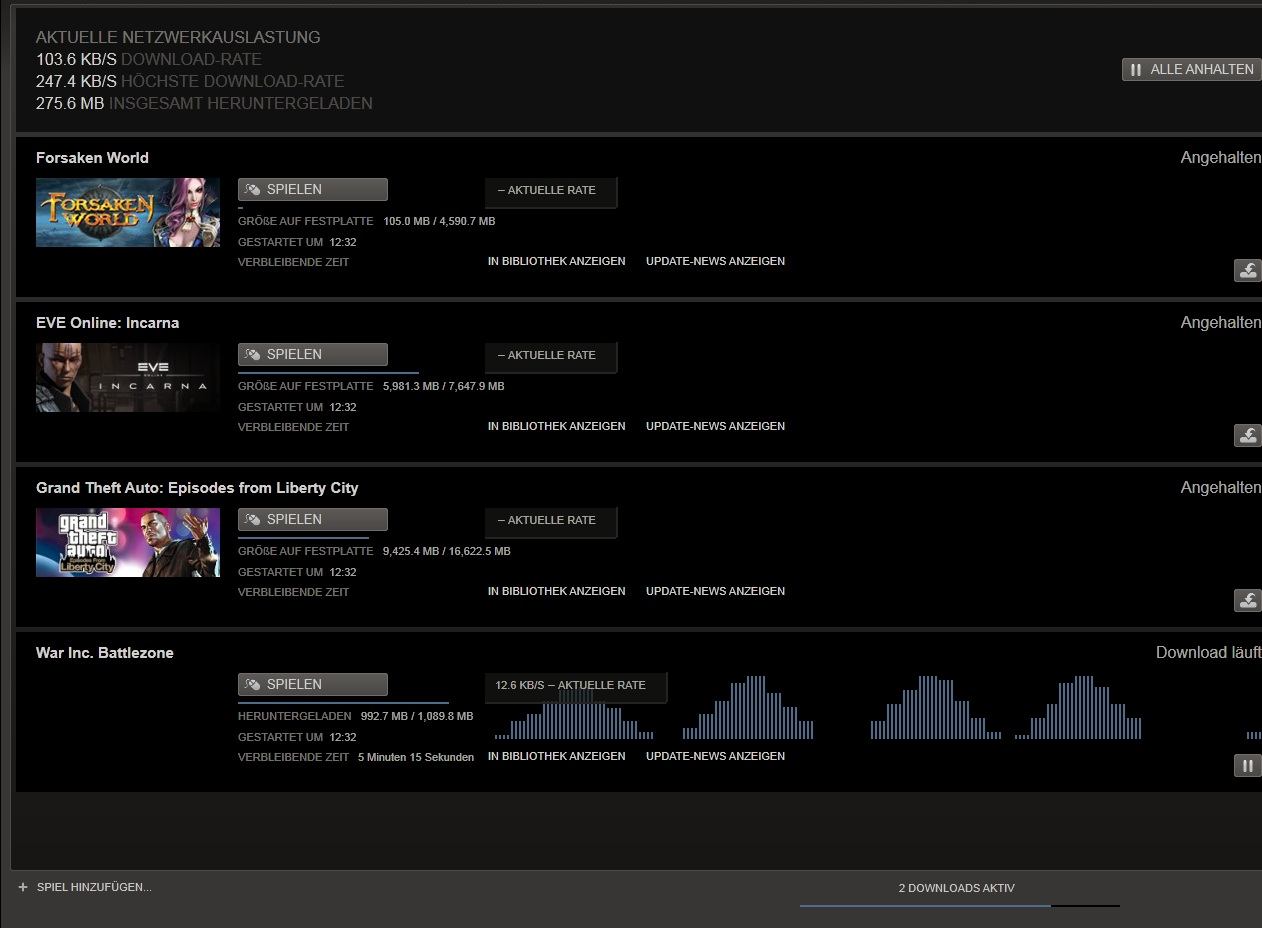Viewport: 1262px width, 928px height.
Task: Resume the EVE Online: Incarna download via its icon
Action: (x=1247, y=435)
